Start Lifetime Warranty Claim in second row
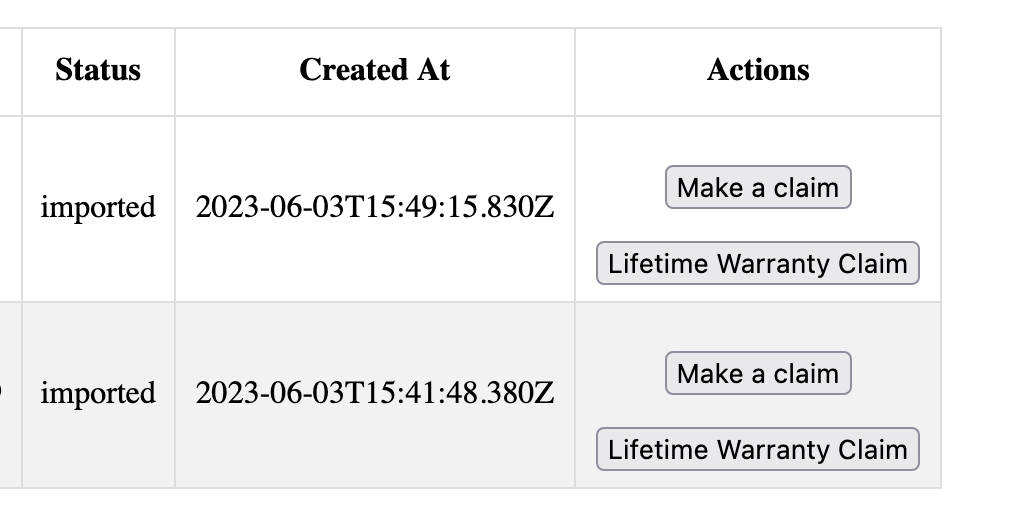The image size is (1034, 522). pos(758,450)
